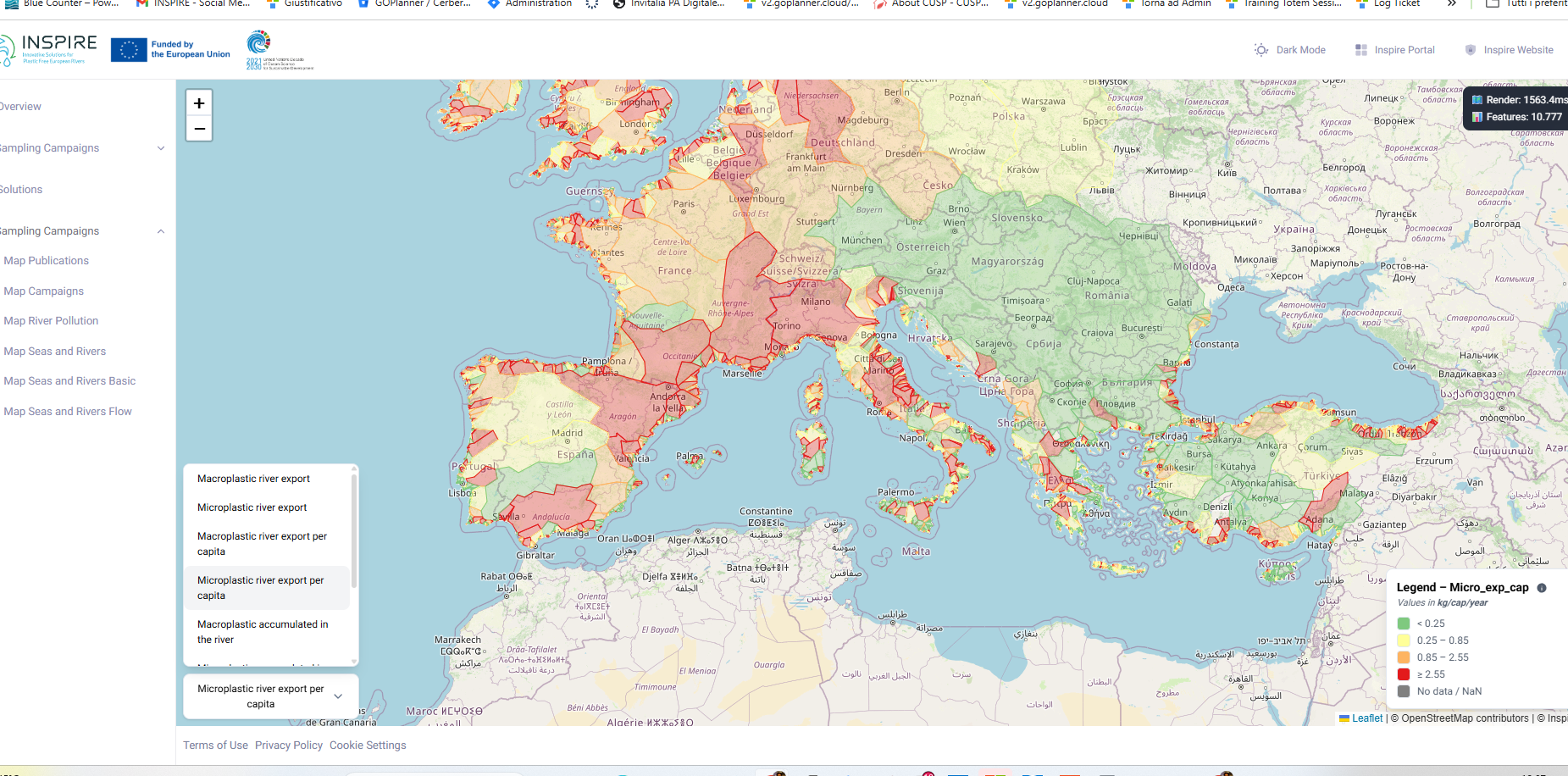
Task: Zoom in on the map
Action: pos(199,103)
